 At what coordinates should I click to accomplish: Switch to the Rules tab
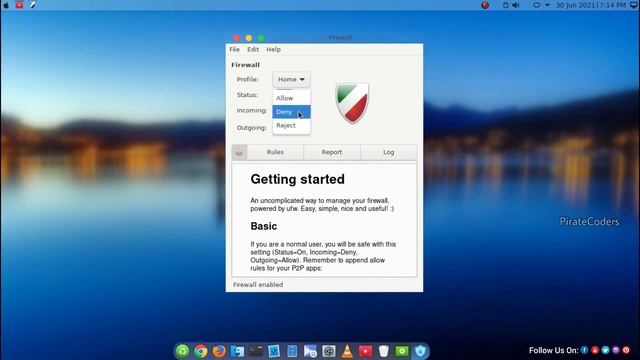275,152
